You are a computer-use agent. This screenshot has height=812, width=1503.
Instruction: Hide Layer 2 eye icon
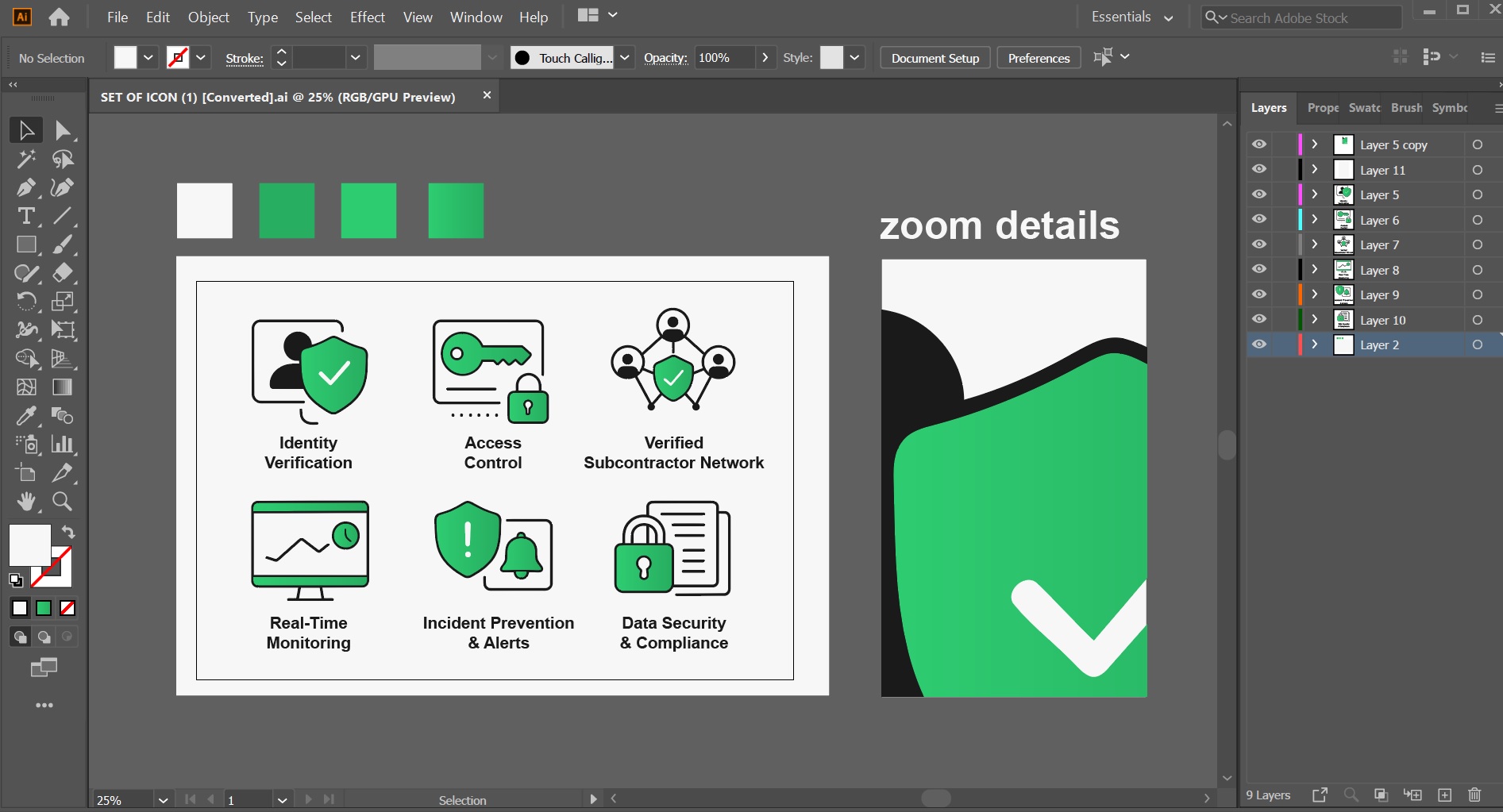(1259, 344)
